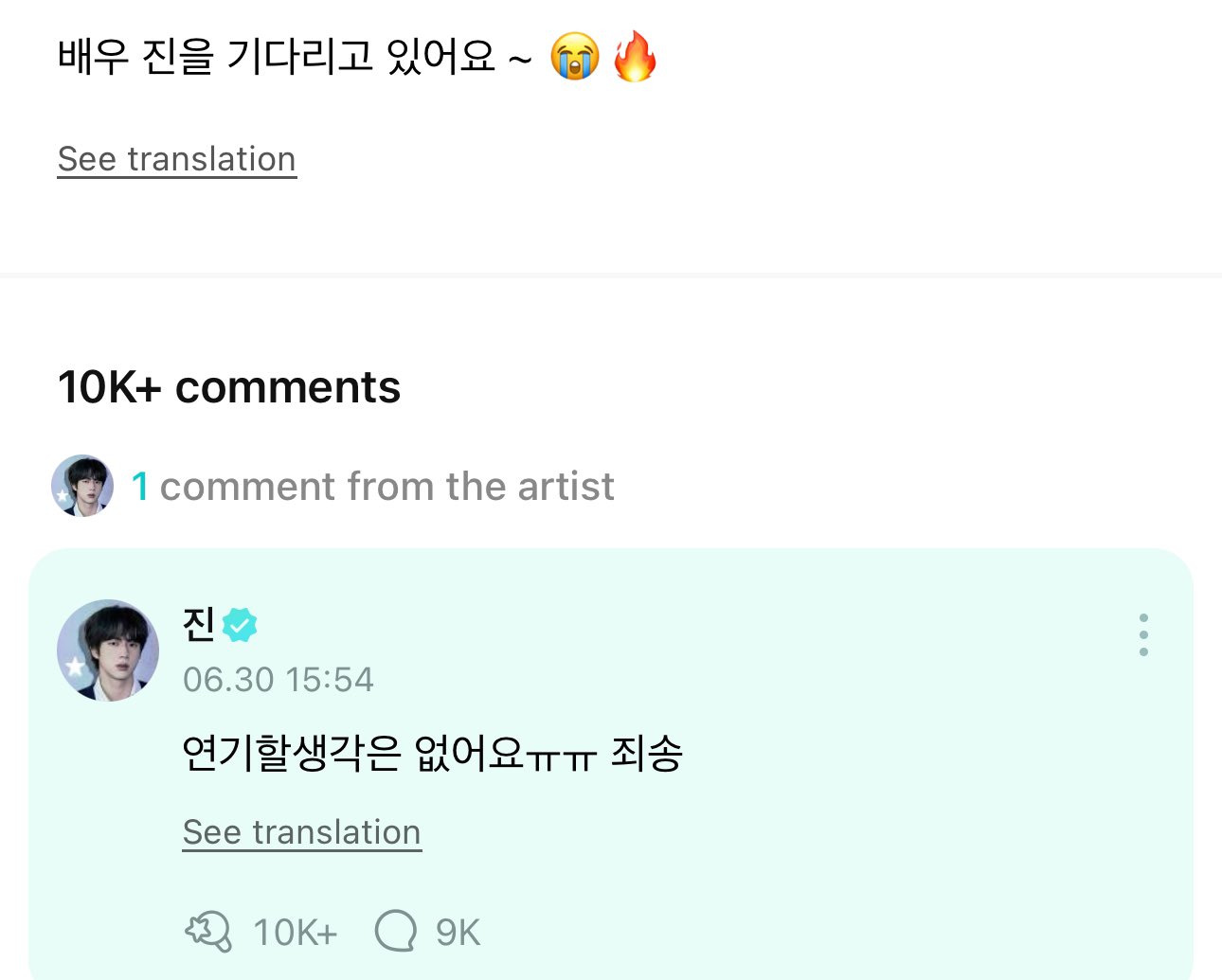This screenshot has height=980, width=1222.
Task: Click the verified badge next to 진
Action: point(240,625)
